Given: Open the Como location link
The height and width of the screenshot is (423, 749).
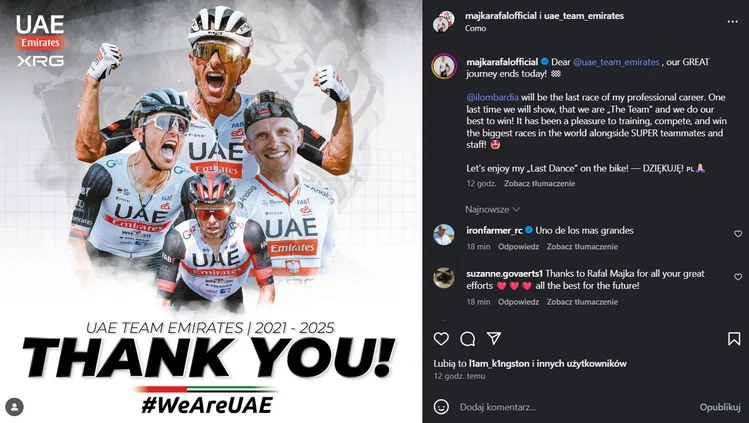Looking at the screenshot, I should pyautogui.click(x=475, y=28).
